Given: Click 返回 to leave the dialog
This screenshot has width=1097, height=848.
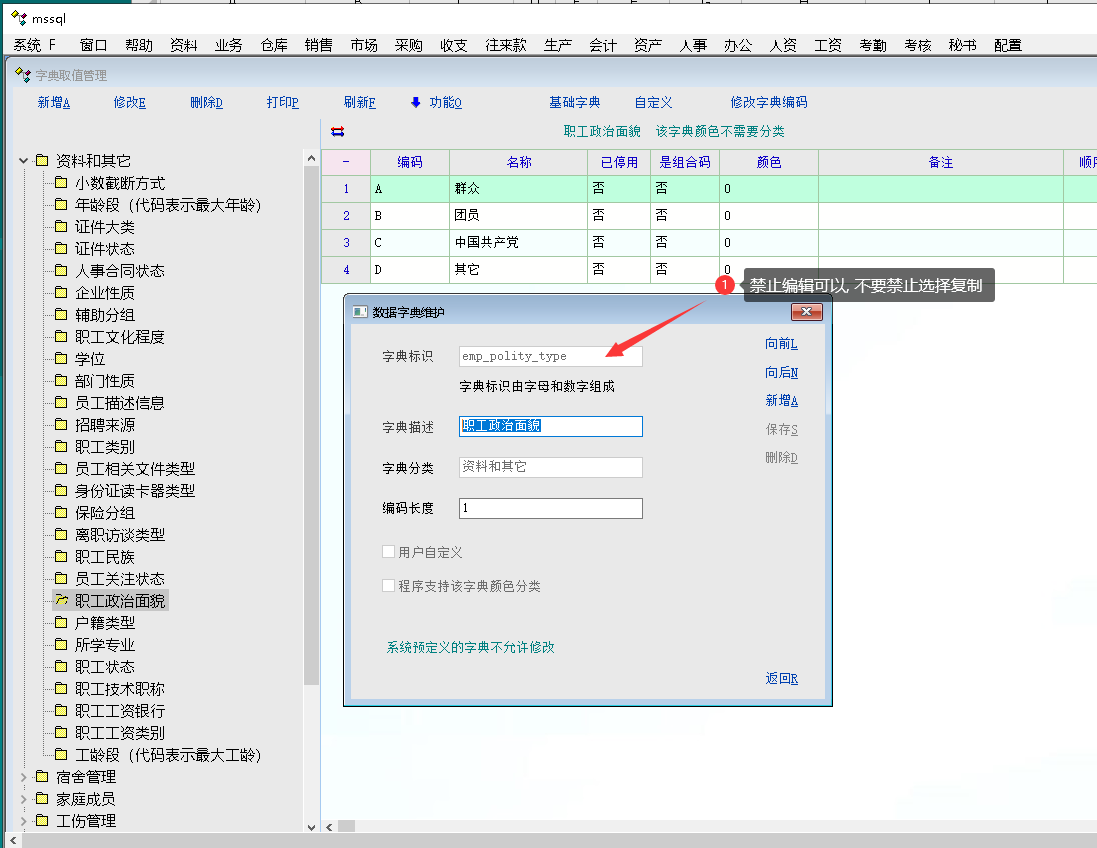Looking at the screenshot, I should point(781,679).
